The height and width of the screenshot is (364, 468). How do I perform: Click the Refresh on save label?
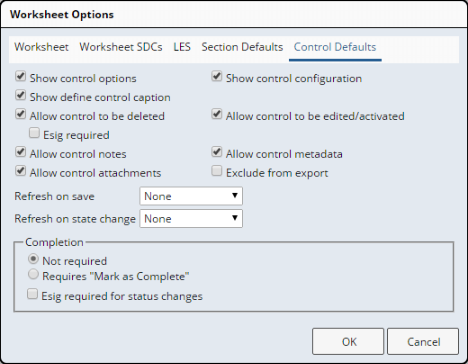(54, 196)
